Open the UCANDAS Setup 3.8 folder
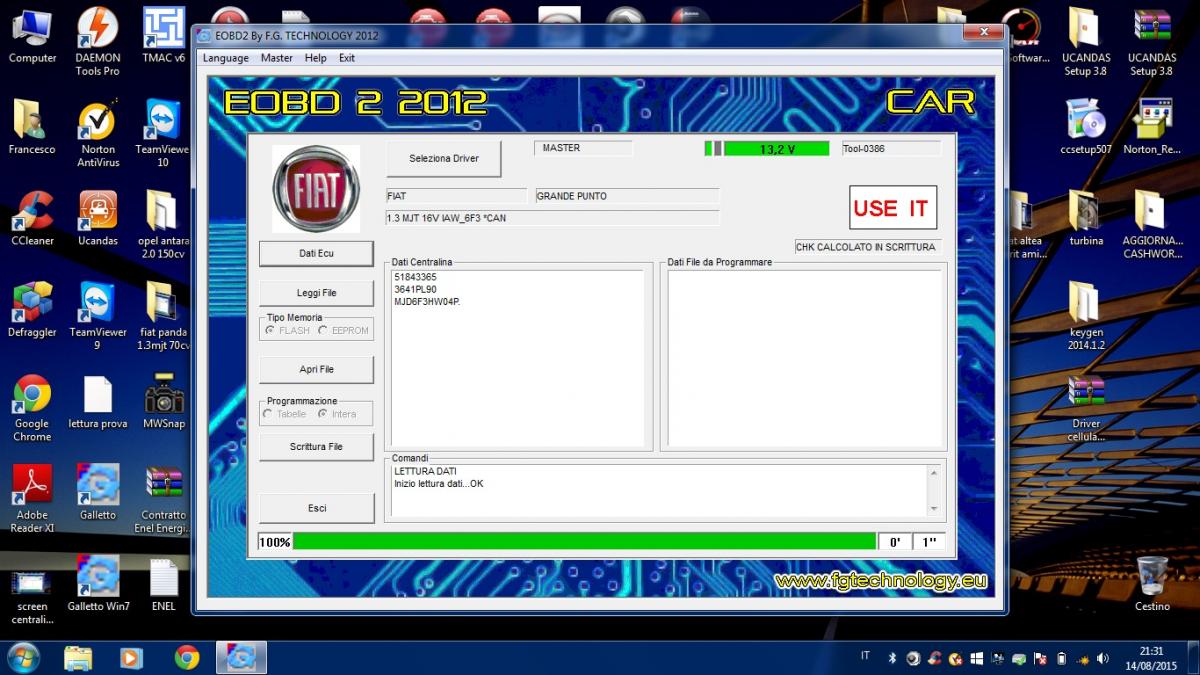 click(1085, 42)
